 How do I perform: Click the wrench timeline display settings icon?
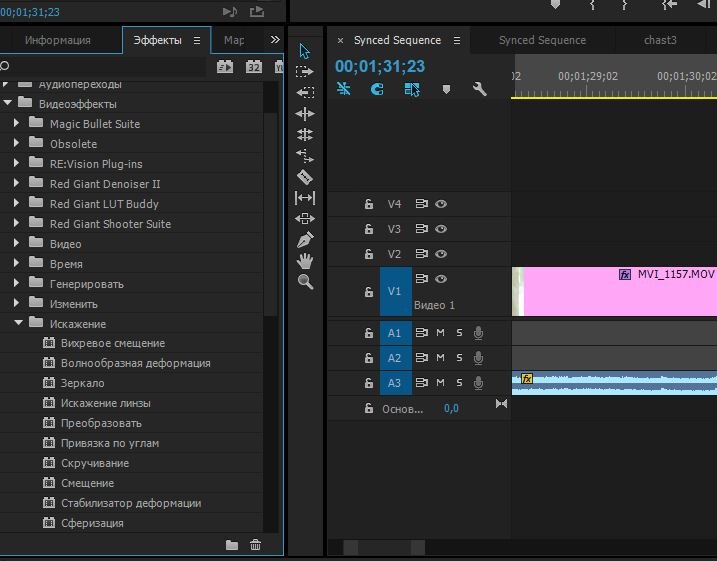click(480, 89)
